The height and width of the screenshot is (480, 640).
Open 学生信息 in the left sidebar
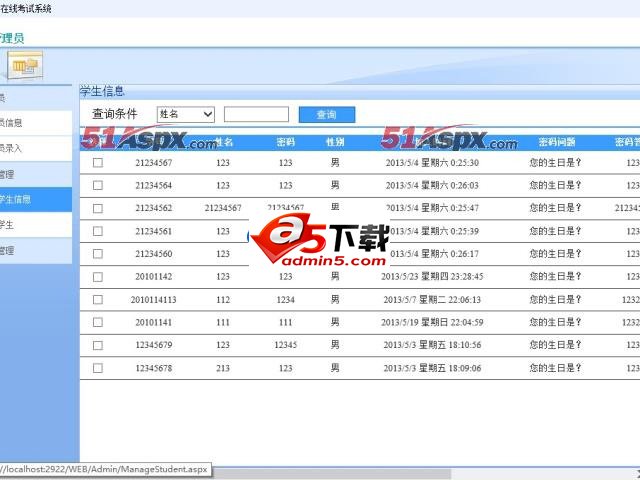click(x=36, y=200)
